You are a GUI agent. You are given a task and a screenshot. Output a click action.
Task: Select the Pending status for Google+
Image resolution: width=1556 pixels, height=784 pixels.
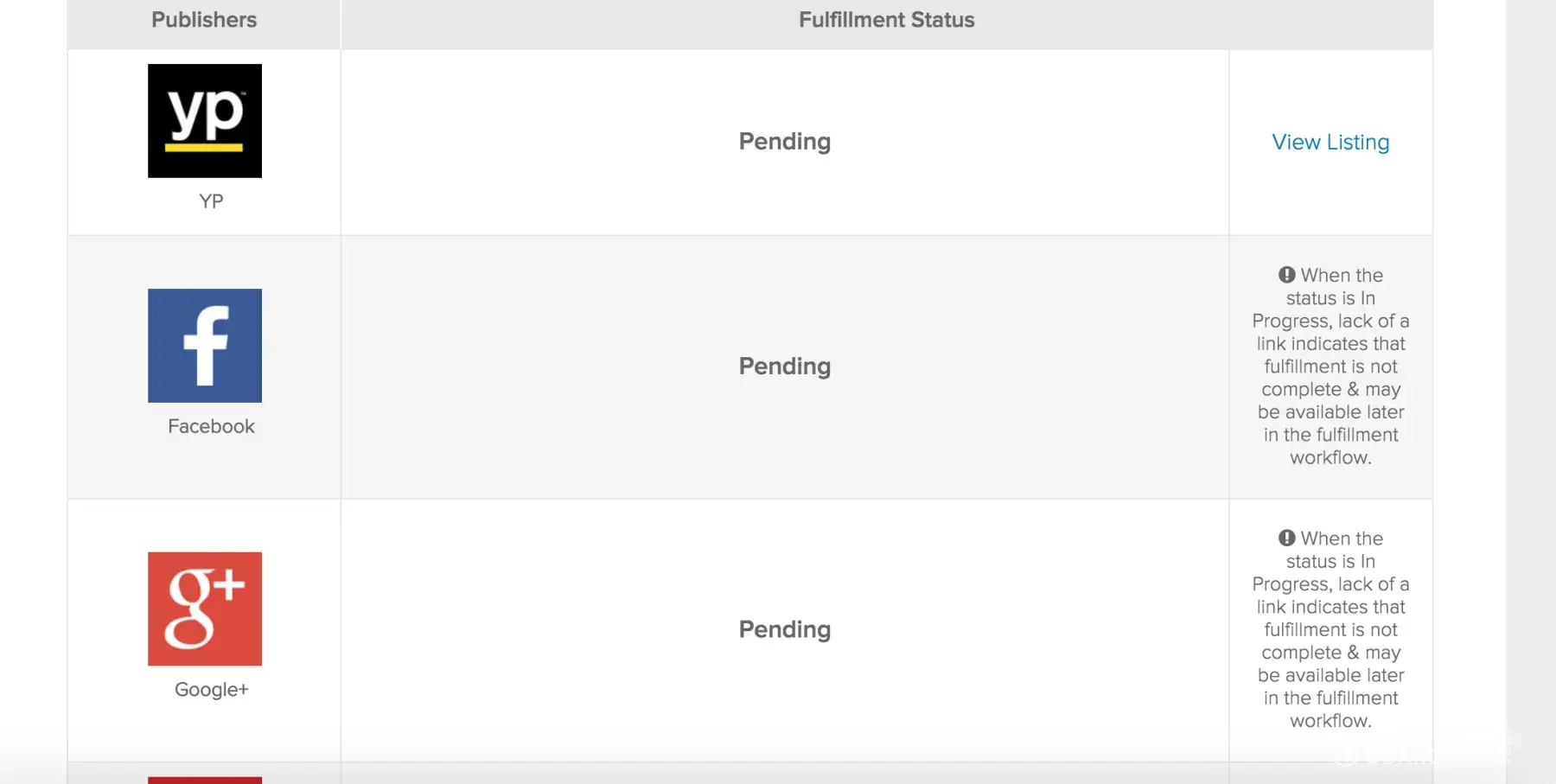(x=784, y=629)
